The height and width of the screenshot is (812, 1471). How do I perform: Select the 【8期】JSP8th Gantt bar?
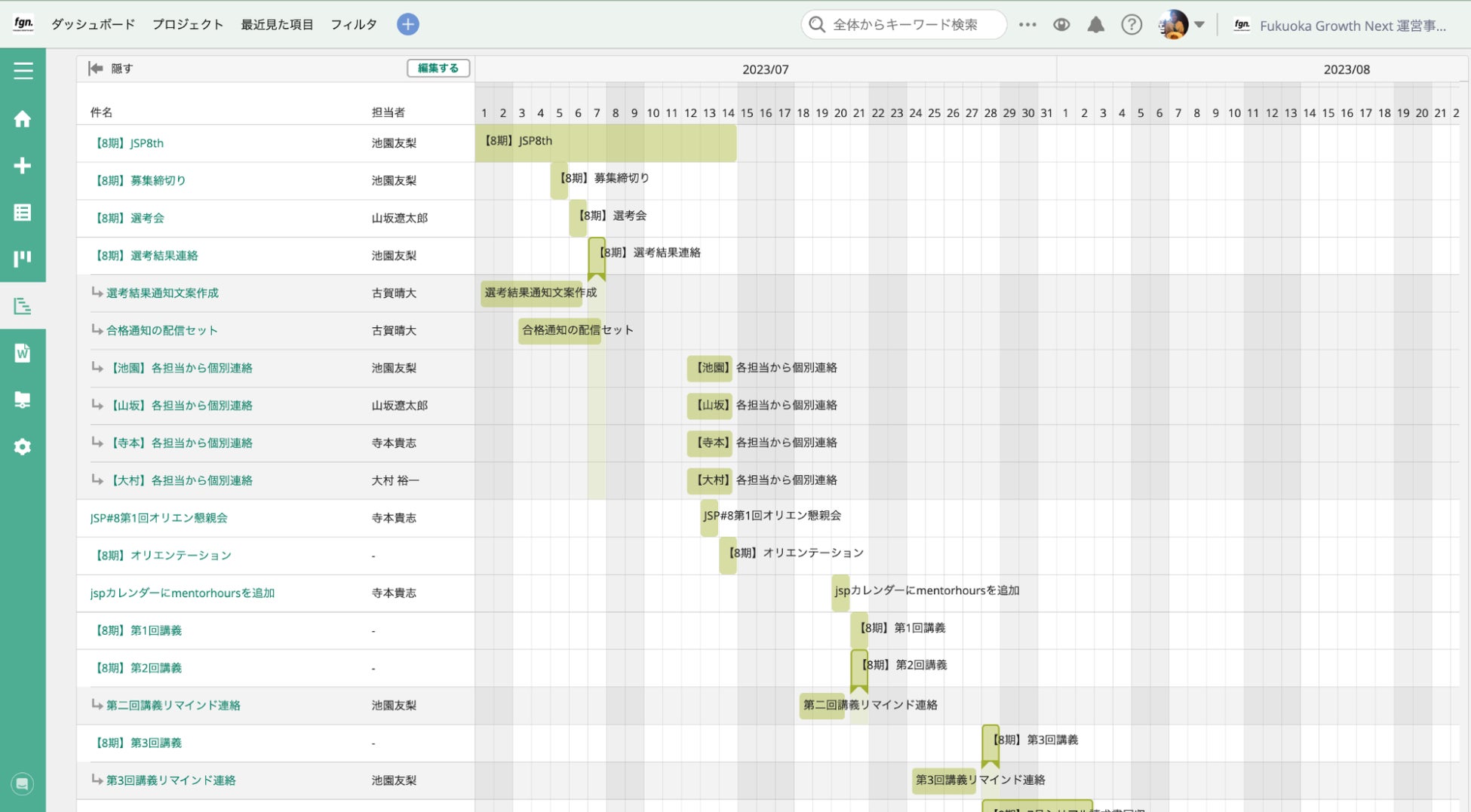[606, 143]
